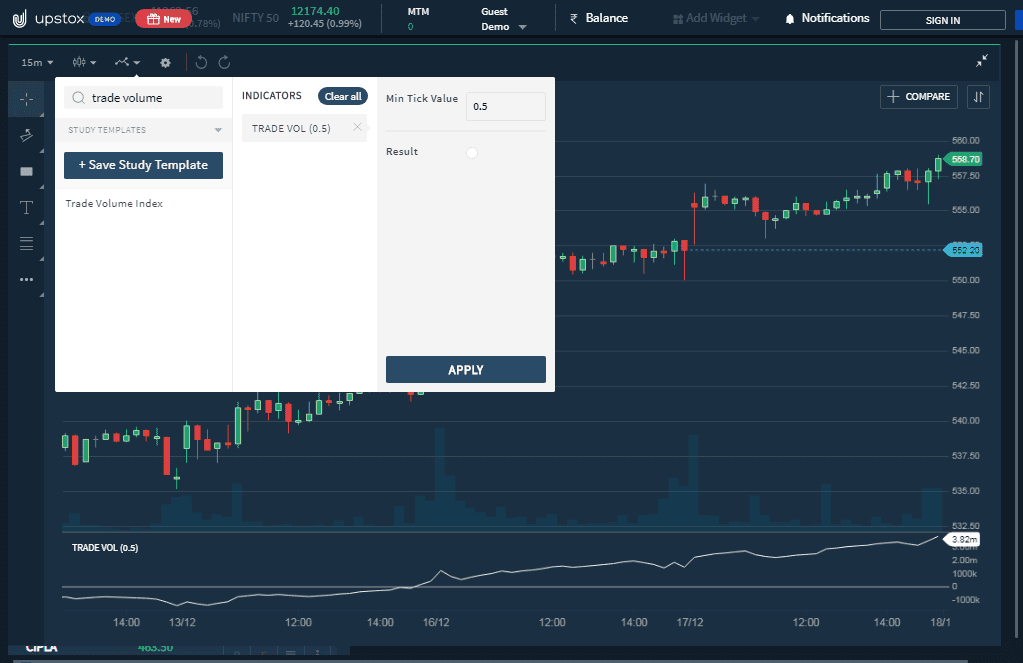Image resolution: width=1023 pixels, height=663 pixels.
Task: Select the drawing brush tool
Action: [26, 135]
